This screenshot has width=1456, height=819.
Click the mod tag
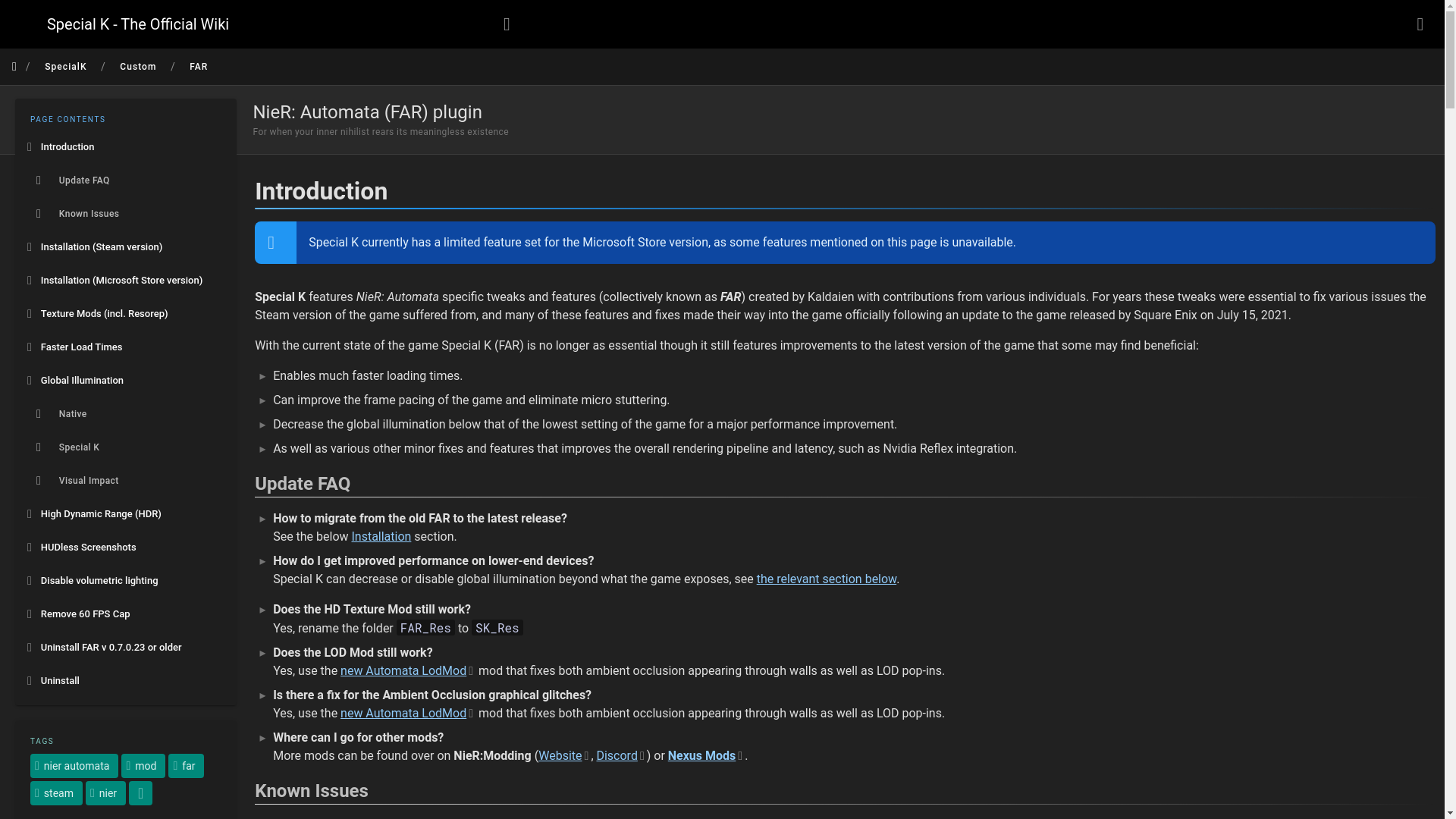(x=143, y=766)
